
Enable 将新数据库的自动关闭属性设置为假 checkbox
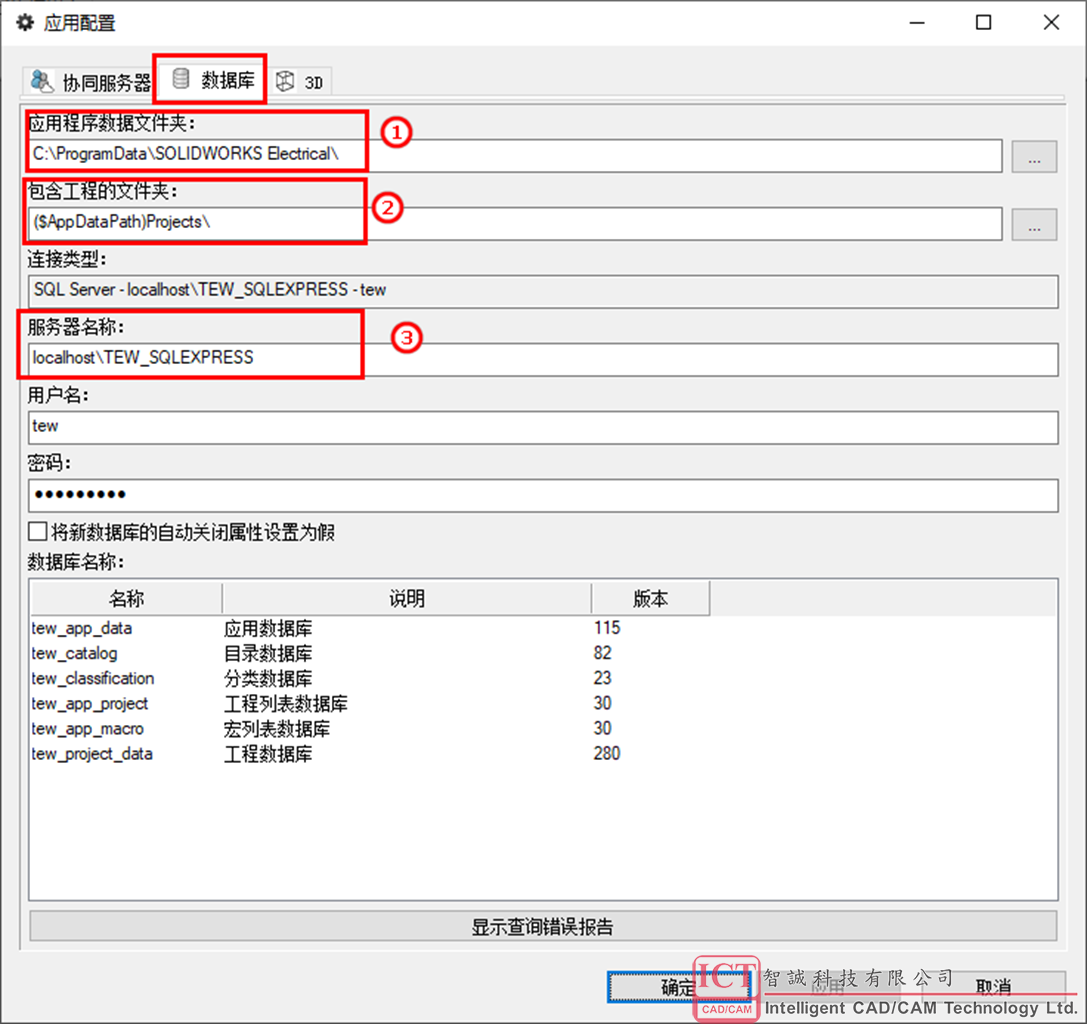coord(37,532)
